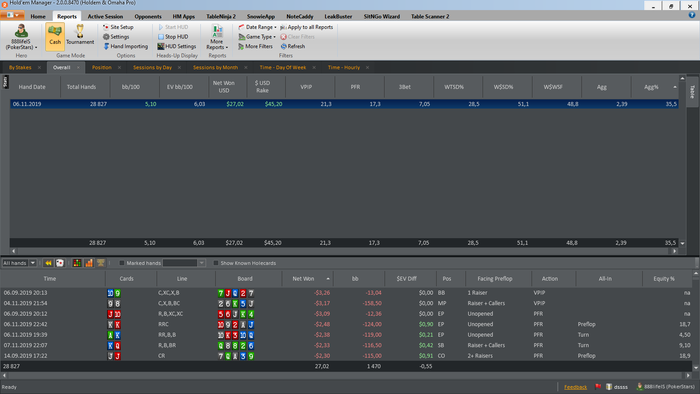Open TableNinja 2 tab
700x394 pixels.
[x=221, y=17]
